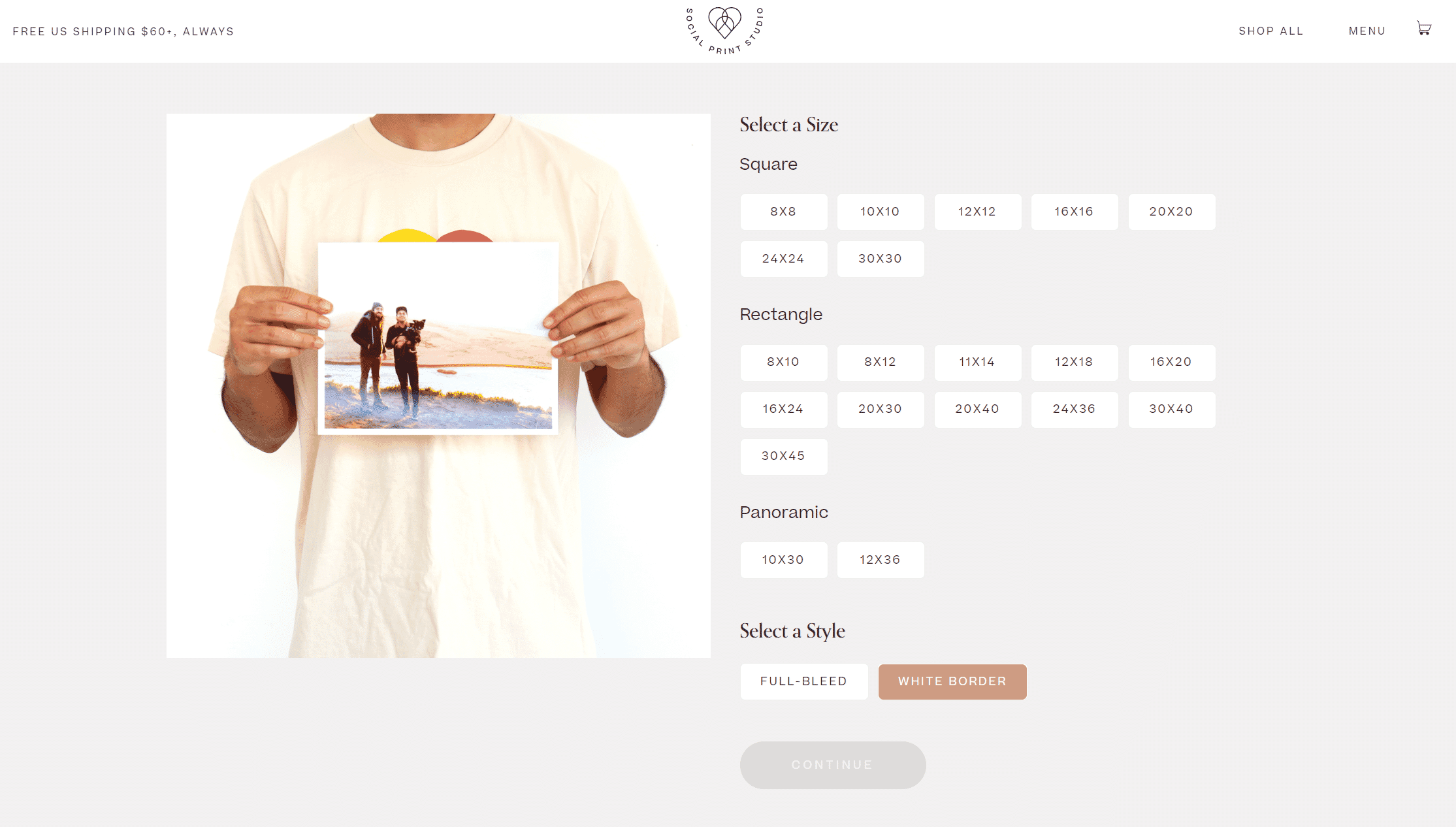Choose the 8X8 square size
The height and width of the screenshot is (827, 1456).
tap(784, 212)
